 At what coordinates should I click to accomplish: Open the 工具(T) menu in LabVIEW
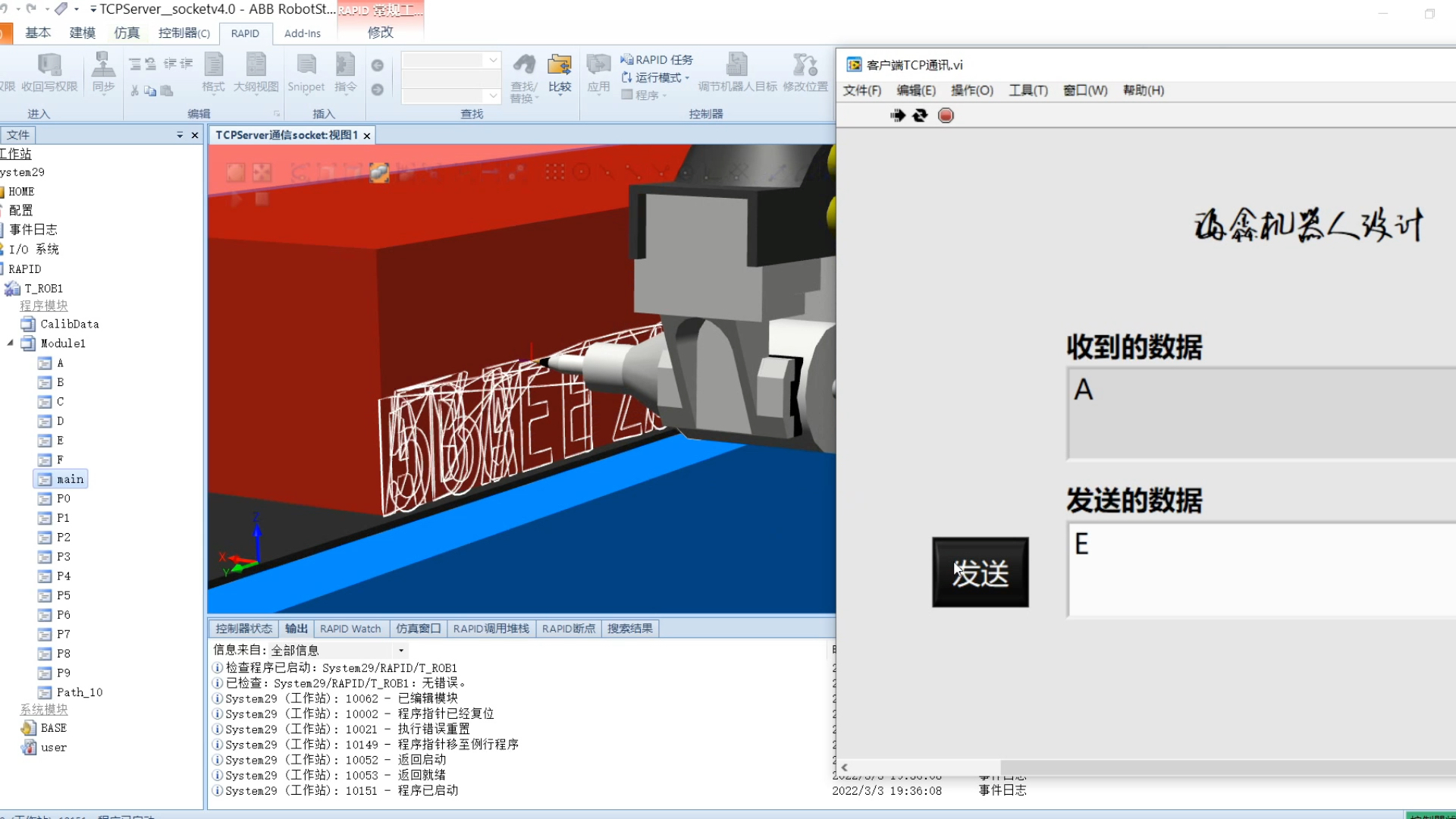(1028, 90)
